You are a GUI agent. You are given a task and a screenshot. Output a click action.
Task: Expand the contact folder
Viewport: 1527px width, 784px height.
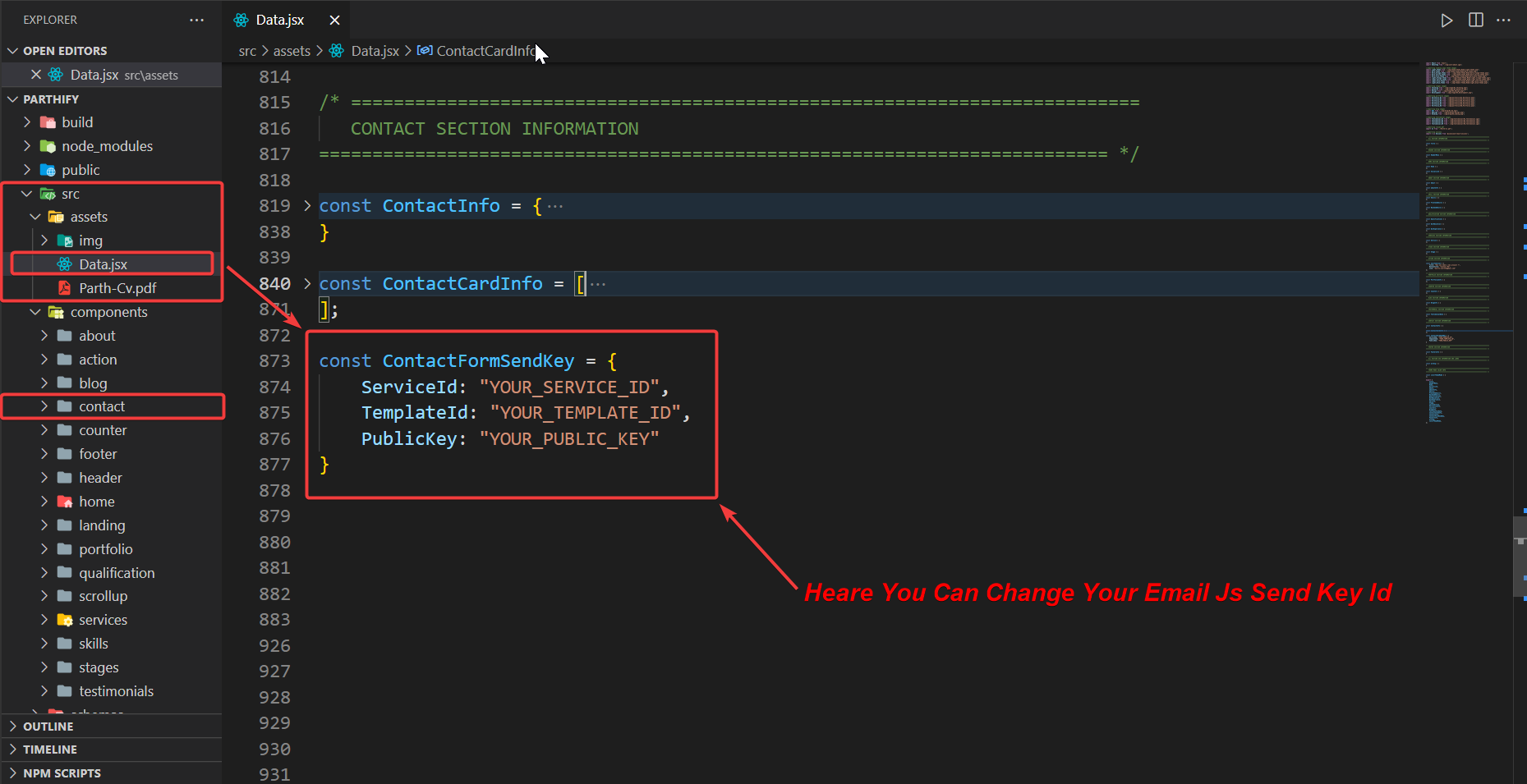pos(102,406)
